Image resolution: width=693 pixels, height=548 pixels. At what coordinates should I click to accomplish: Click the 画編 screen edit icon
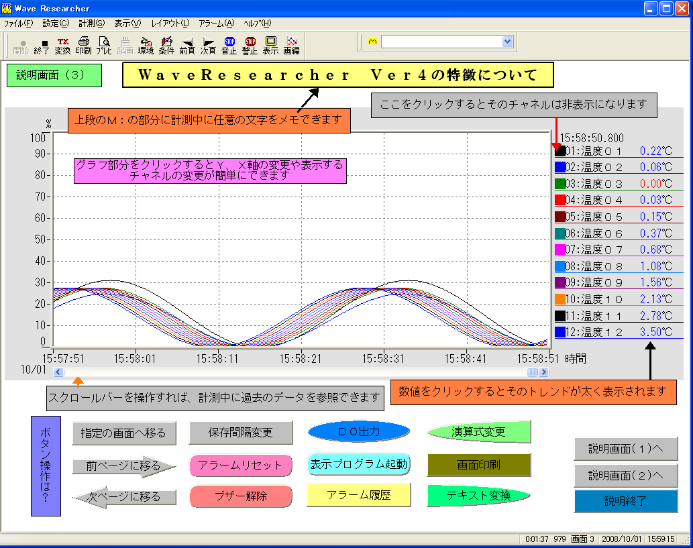291,46
